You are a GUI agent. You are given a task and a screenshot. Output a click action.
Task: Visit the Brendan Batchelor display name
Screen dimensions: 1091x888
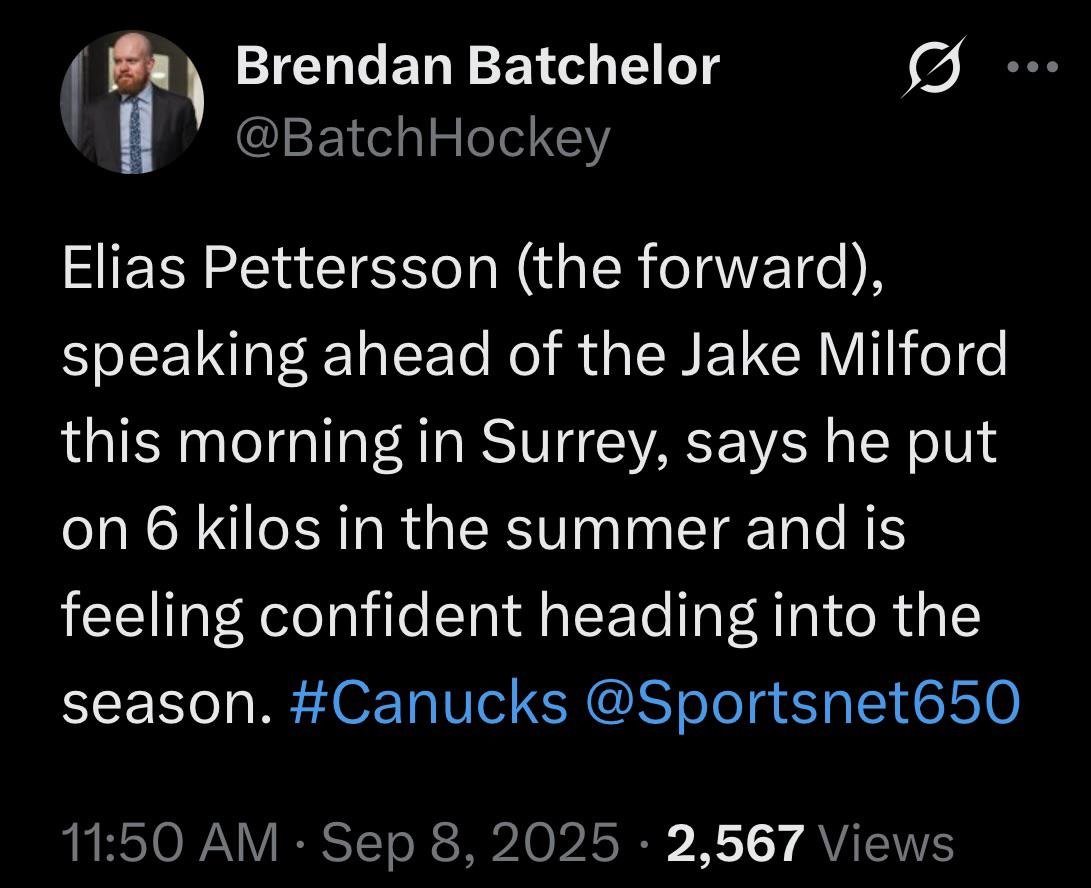point(477,66)
